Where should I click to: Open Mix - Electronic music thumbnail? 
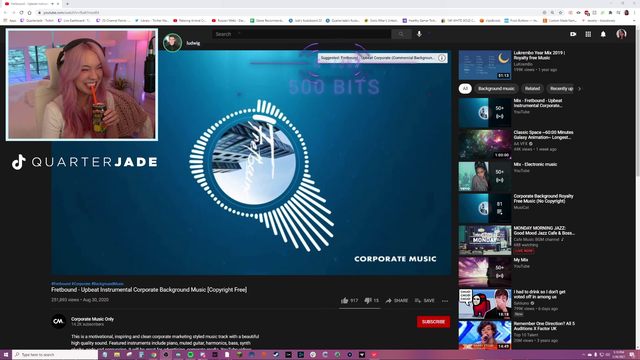(x=484, y=176)
